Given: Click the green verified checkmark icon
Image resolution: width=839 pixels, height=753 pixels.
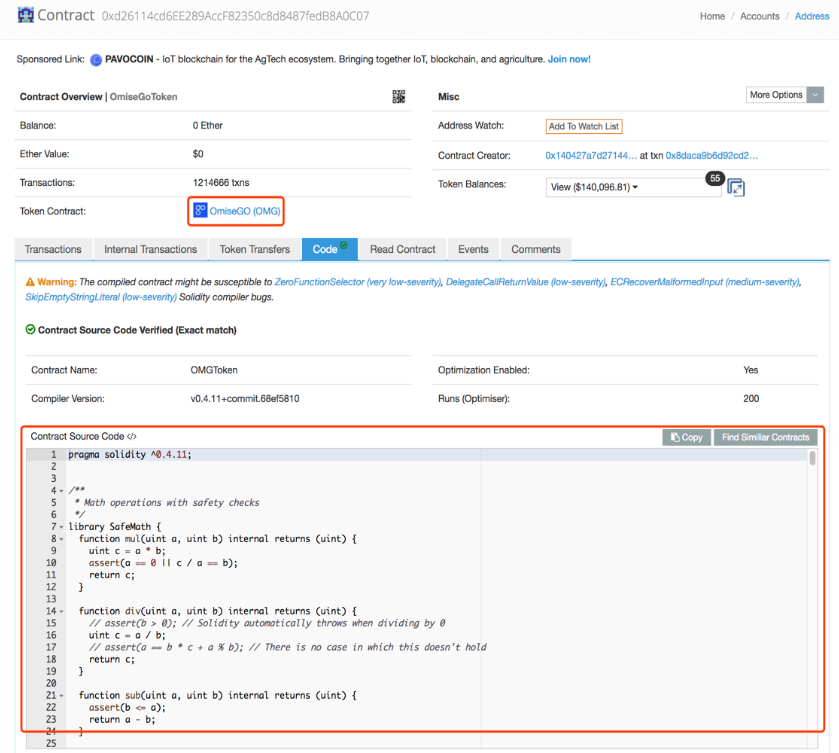Looking at the screenshot, I should click(30, 330).
